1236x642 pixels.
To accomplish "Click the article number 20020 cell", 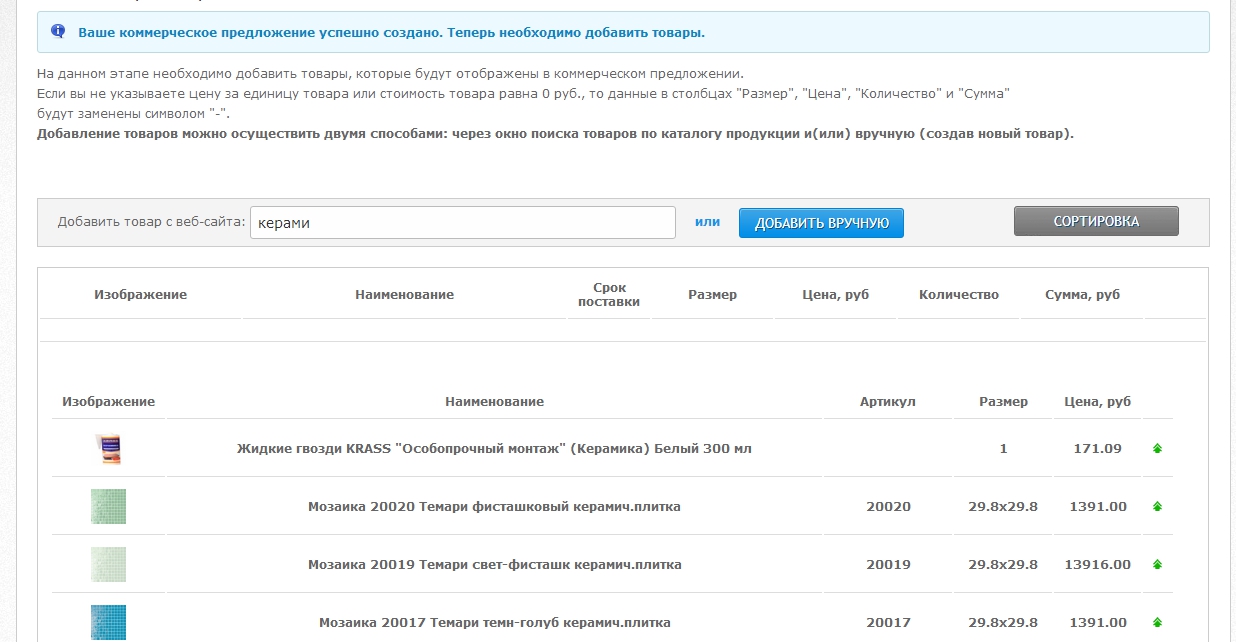I will (888, 507).
